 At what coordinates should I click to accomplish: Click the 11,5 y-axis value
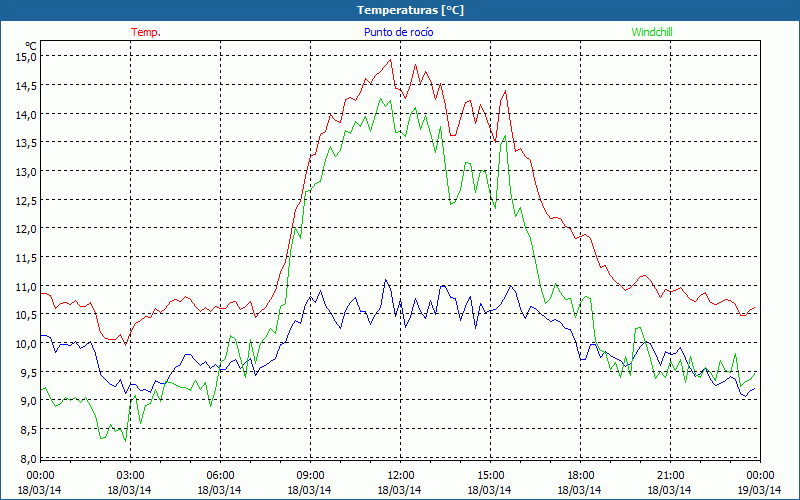[x=28, y=258]
